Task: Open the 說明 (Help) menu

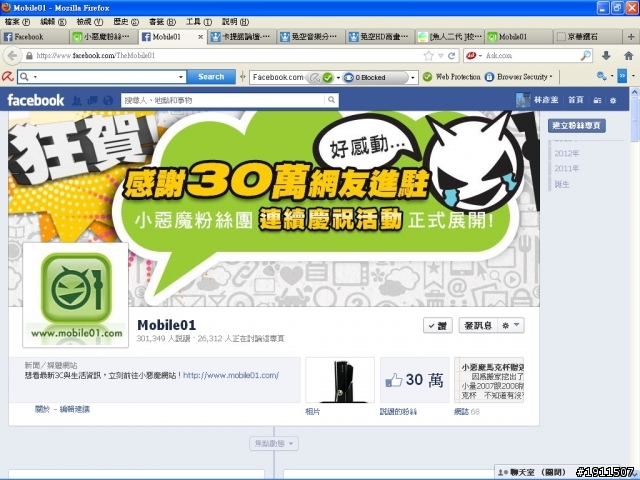Action: (x=235, y=22)
